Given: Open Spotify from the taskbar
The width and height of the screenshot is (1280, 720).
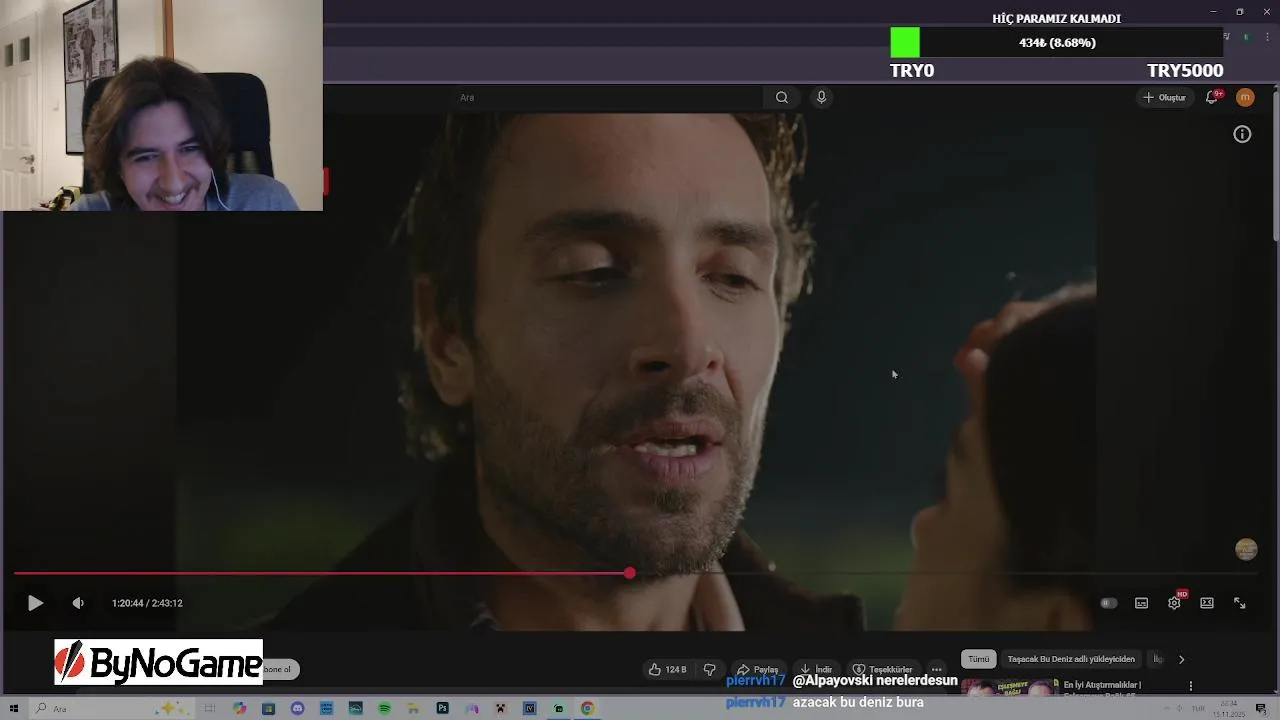Looking at the screenshot, I should [x=384, y=708].
